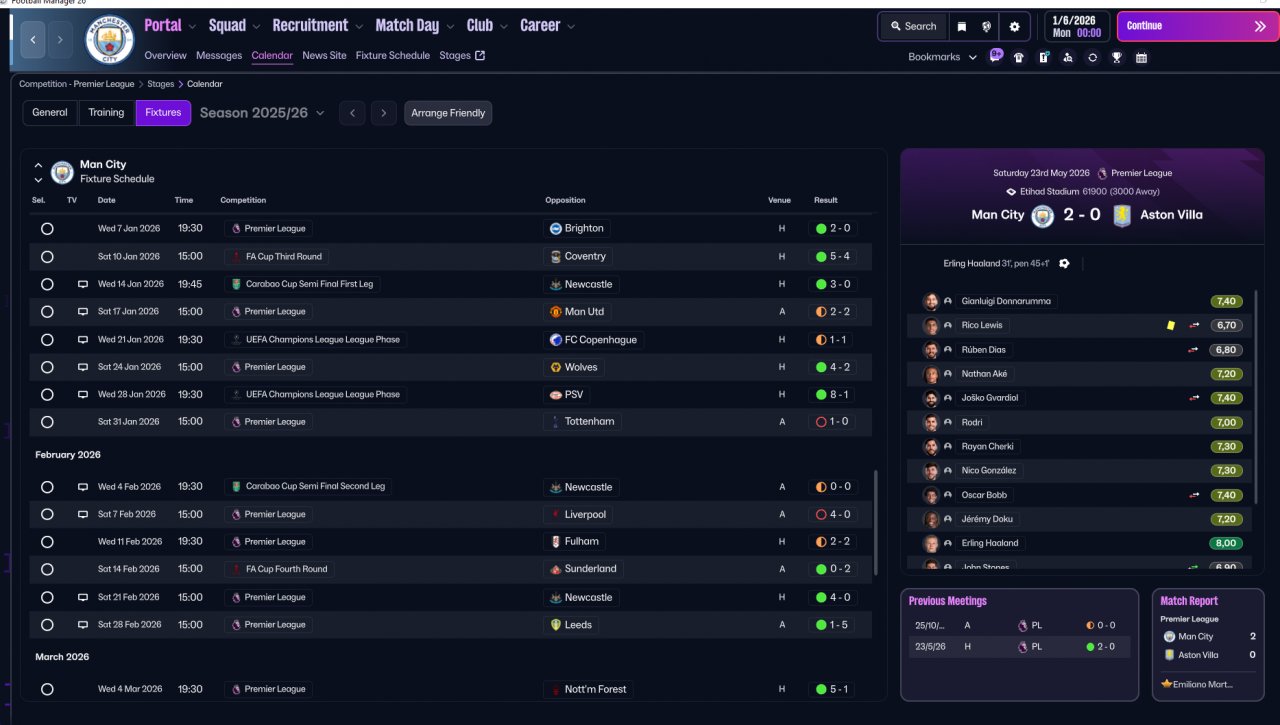Switch to the Messages tab

[x=219, y=56]
